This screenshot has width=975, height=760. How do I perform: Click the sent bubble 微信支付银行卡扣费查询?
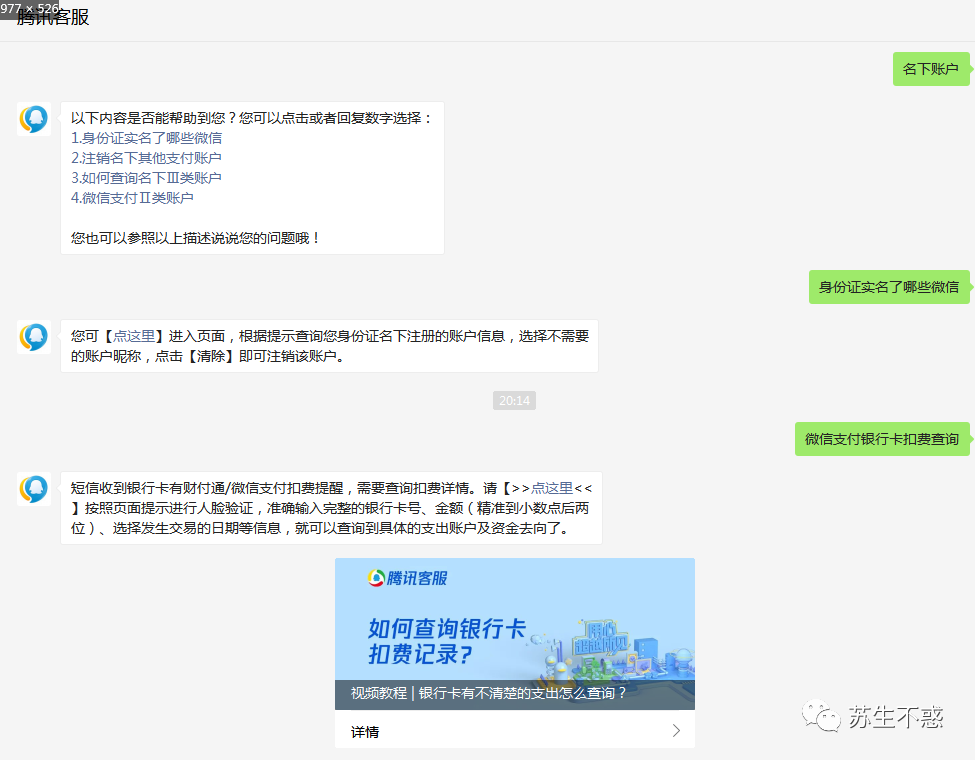(882, 439)
